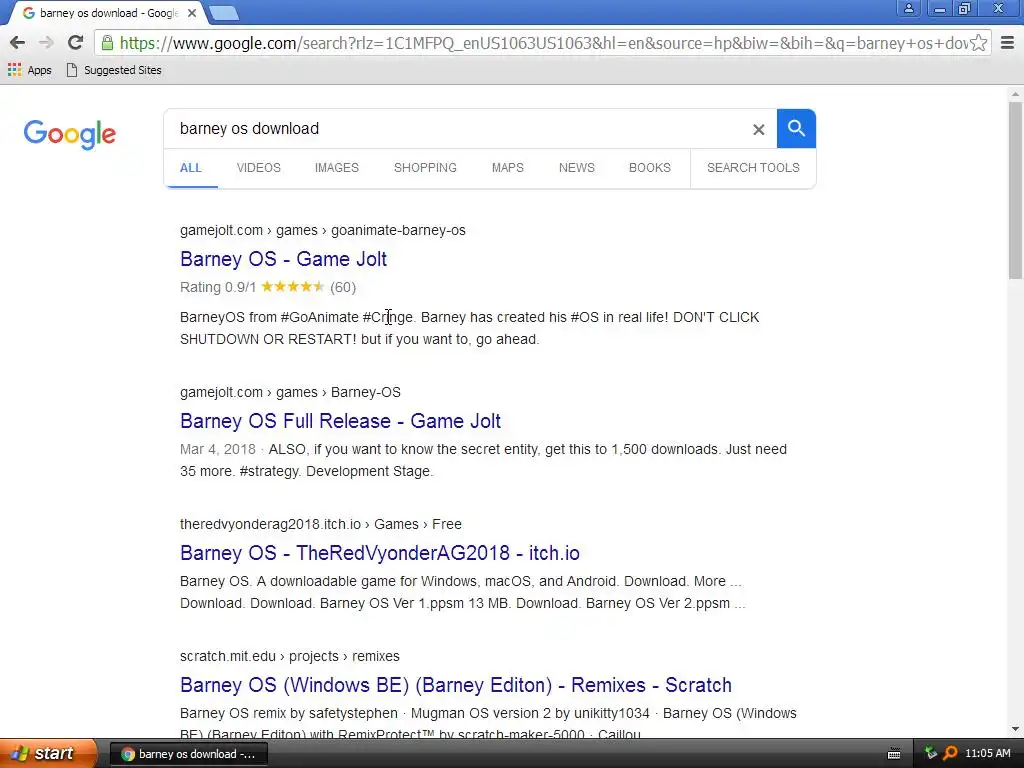Open Barney OS - Game Jolt result
Screen dimensions: 1024x768
coord(283,259)
